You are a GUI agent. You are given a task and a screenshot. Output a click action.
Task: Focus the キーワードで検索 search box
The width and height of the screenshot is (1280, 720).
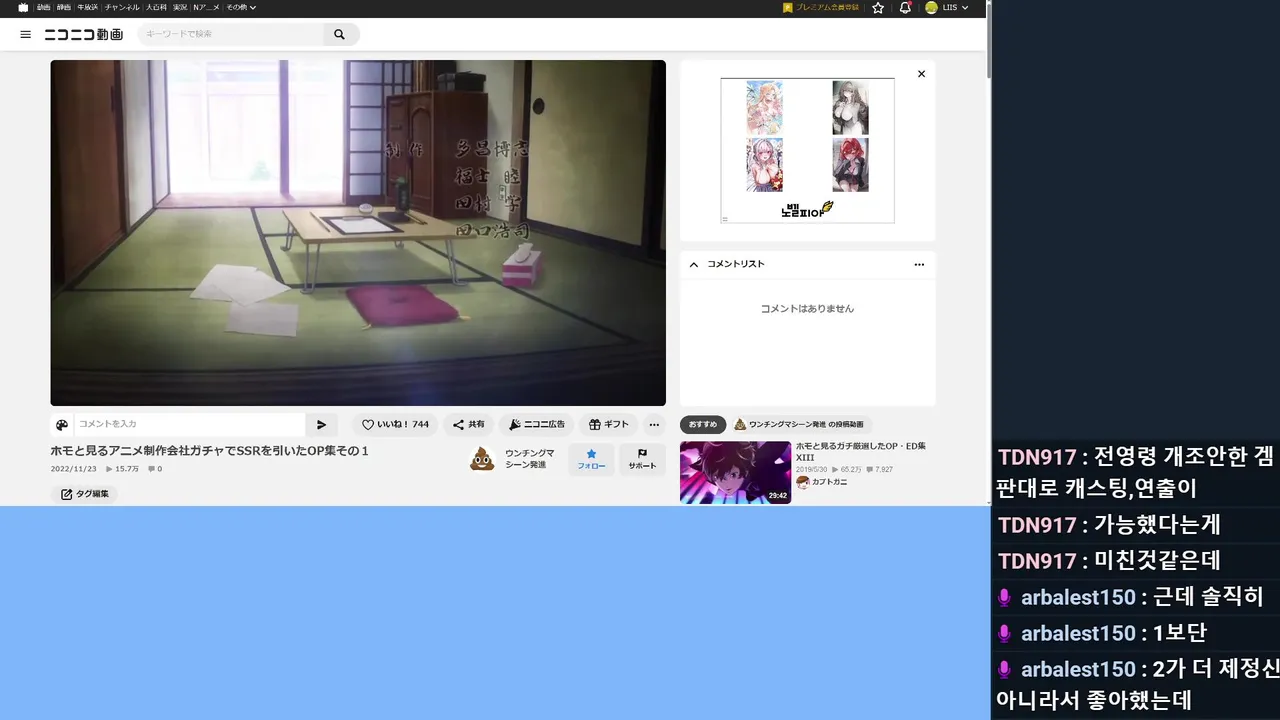(x=232, y=34)
